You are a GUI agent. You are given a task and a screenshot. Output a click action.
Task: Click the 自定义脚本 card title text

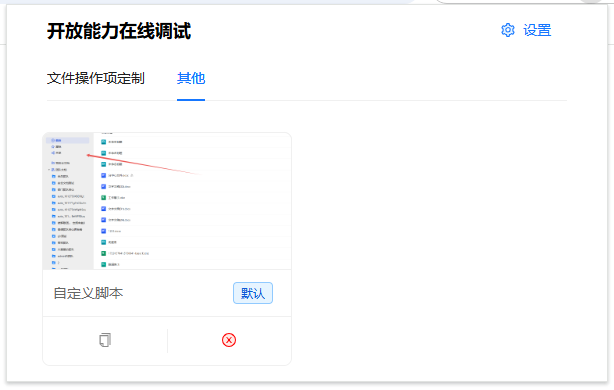click(88, 293)
